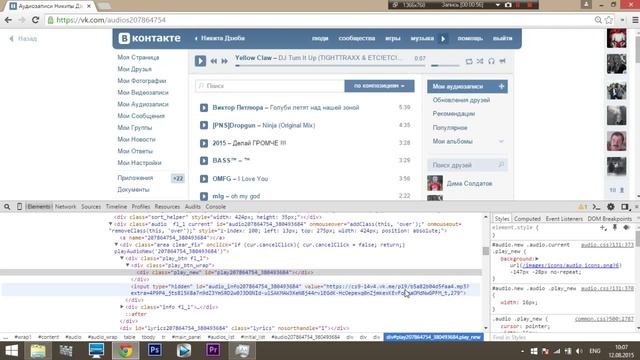The width and height of the screenshot is (640, 360).
Task: Play 2015 Делай ГРОМЧЕ track
Action: [x=204, y=143]
